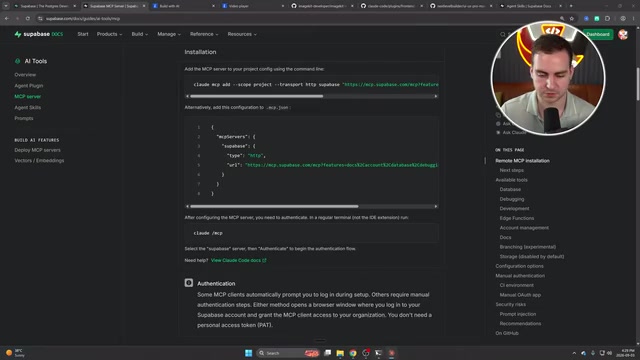Open Agent Plugin in the sidebar
The image size is (640, 360).
click(29, 86)
